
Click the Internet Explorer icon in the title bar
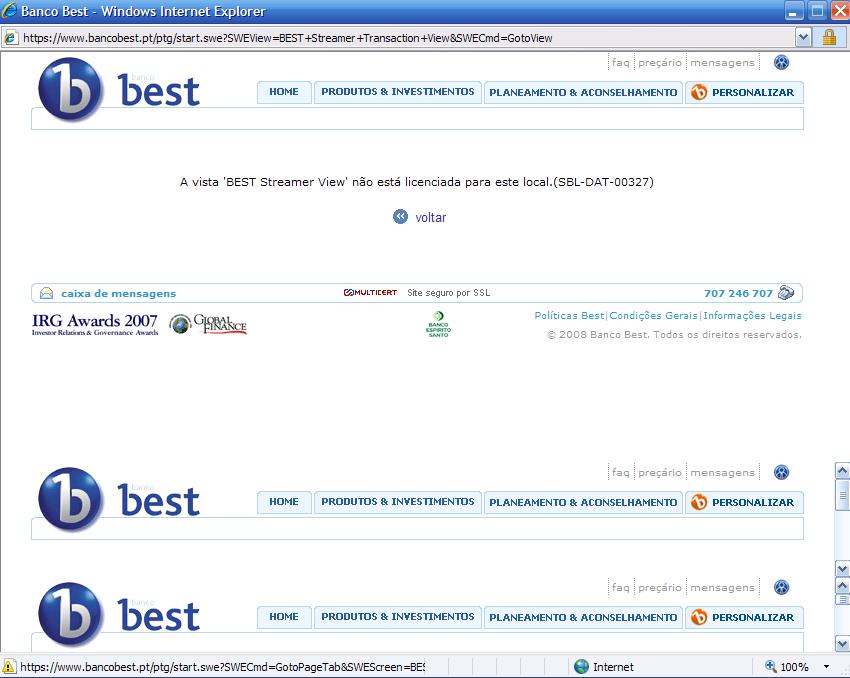coord(9,11)
